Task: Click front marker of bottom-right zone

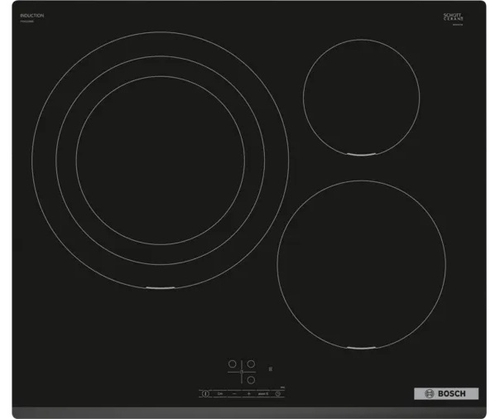Action: [361, 348]
